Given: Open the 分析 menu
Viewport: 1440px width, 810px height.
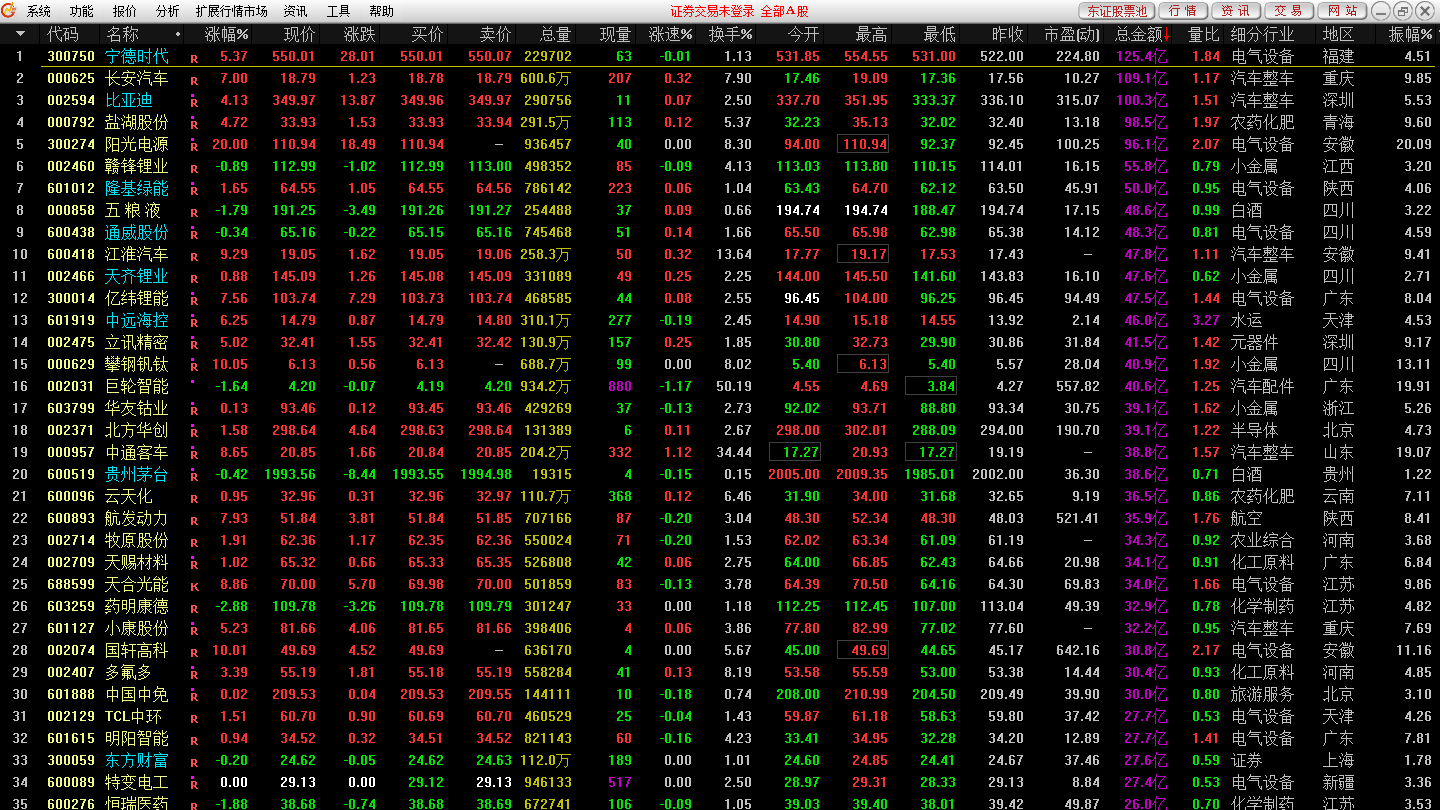Looking at the screenshot, I should pyautogui.click(x=168, y=11).
